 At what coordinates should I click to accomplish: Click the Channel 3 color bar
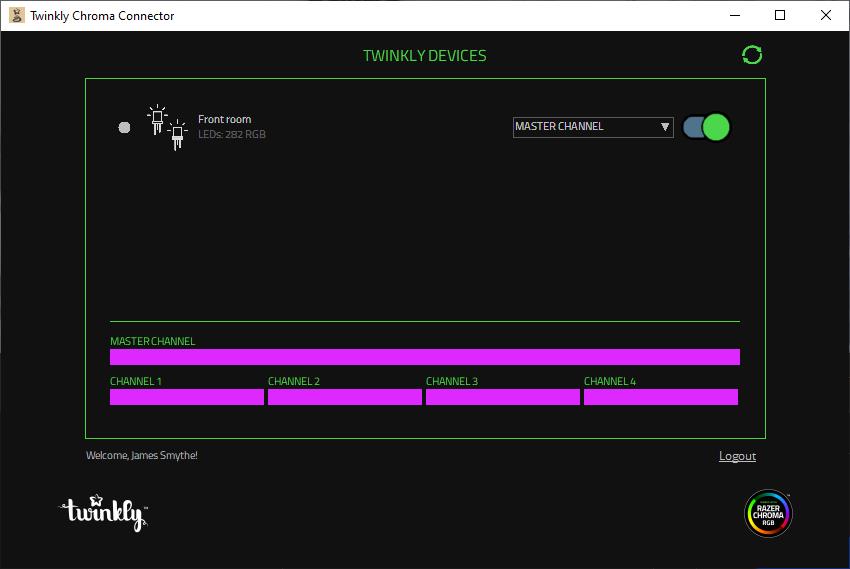point(502,397)
